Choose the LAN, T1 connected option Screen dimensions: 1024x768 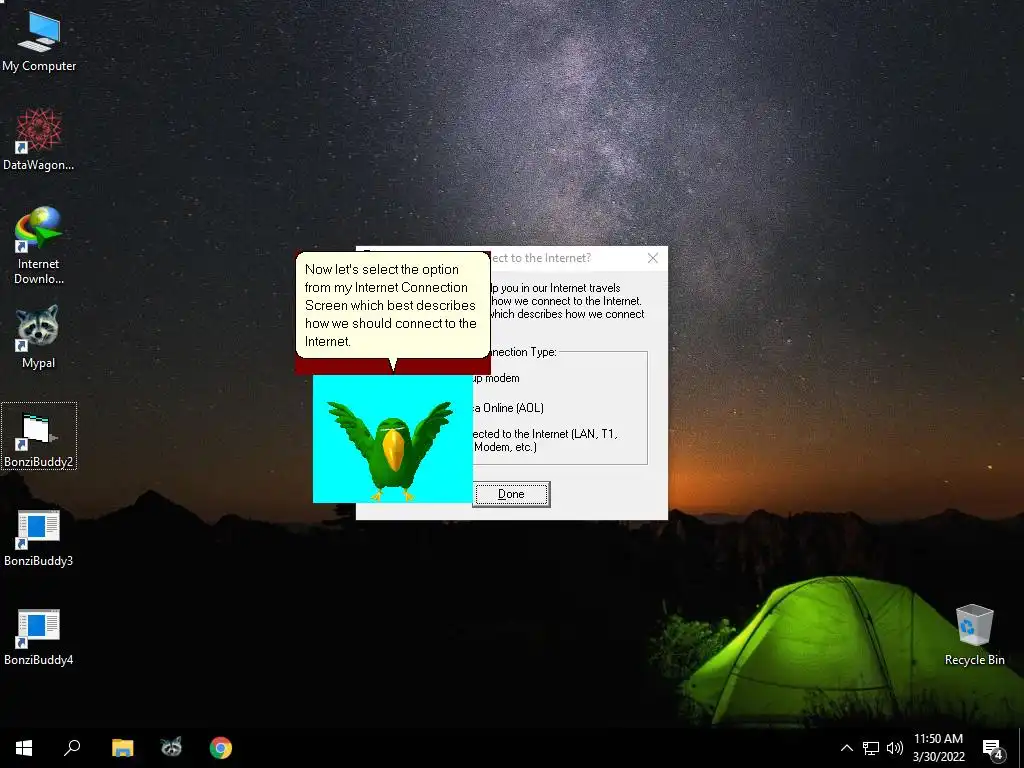[x=545, y=440]
